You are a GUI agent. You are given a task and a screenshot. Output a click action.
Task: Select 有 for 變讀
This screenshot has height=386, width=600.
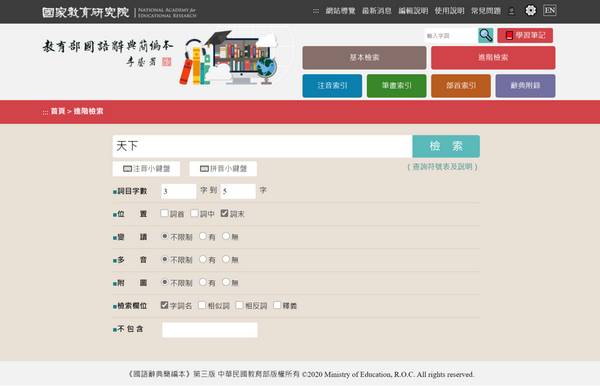point(203,236)
